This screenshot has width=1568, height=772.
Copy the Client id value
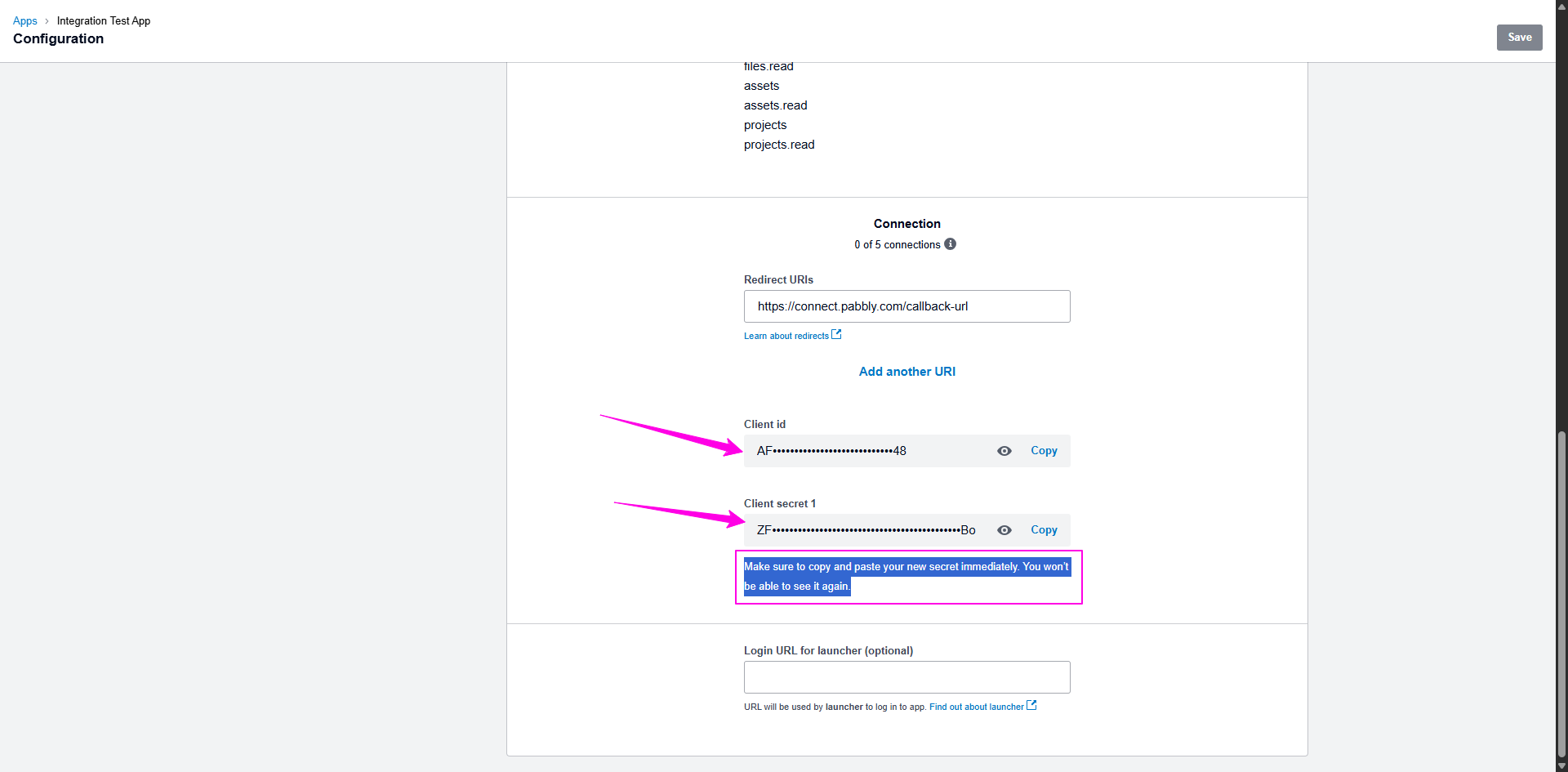pos(1044,451)
